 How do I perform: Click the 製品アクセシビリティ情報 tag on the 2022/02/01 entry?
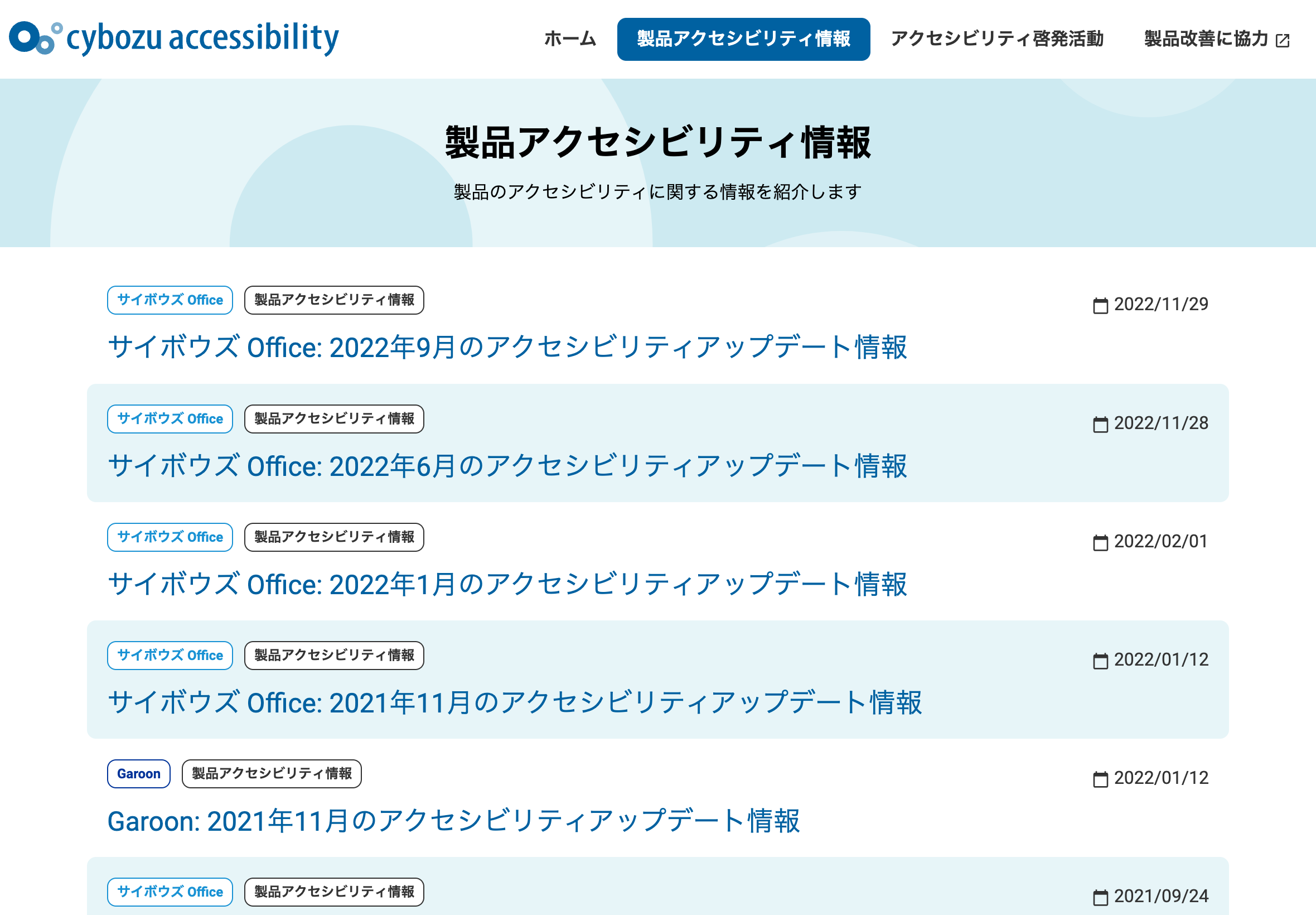[x=334, y=537]
